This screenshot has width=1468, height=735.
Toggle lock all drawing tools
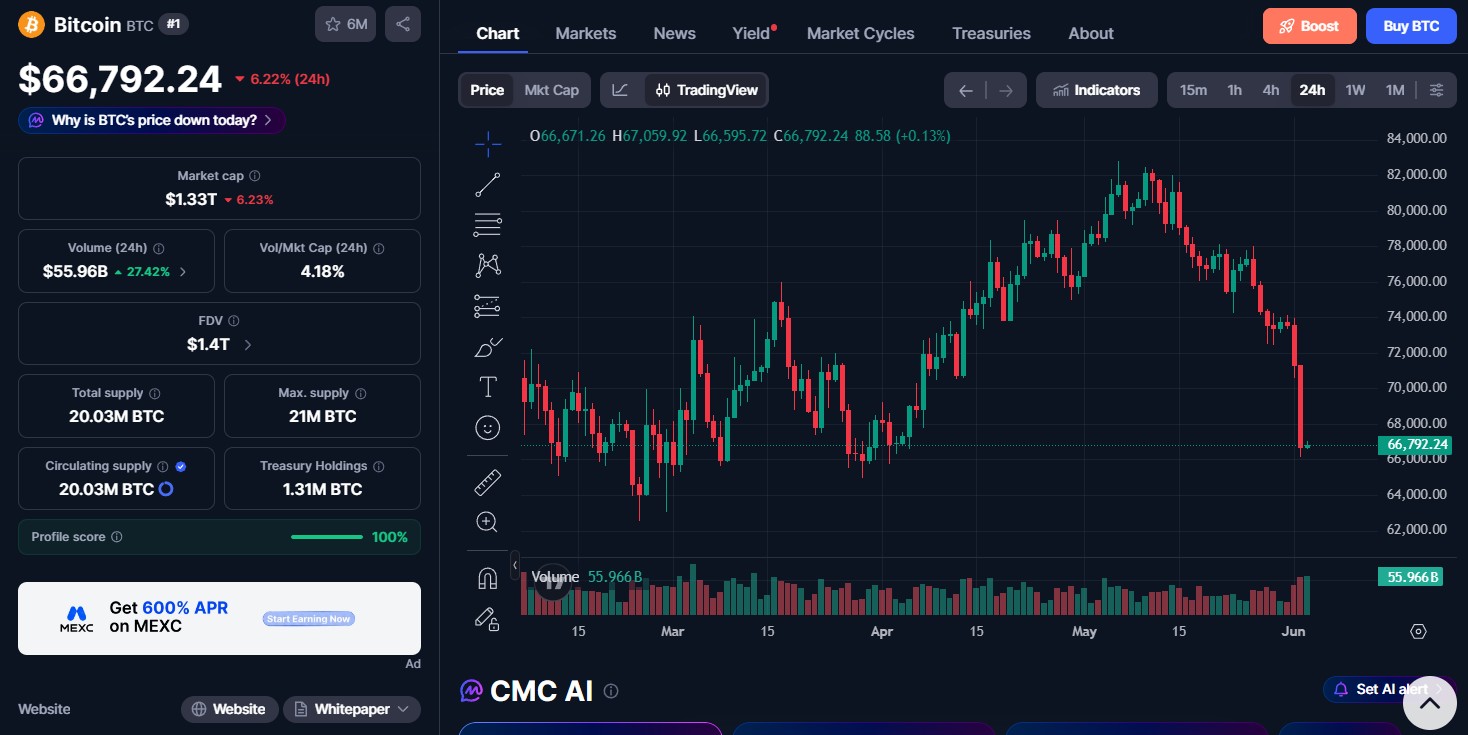click(488, 619)
